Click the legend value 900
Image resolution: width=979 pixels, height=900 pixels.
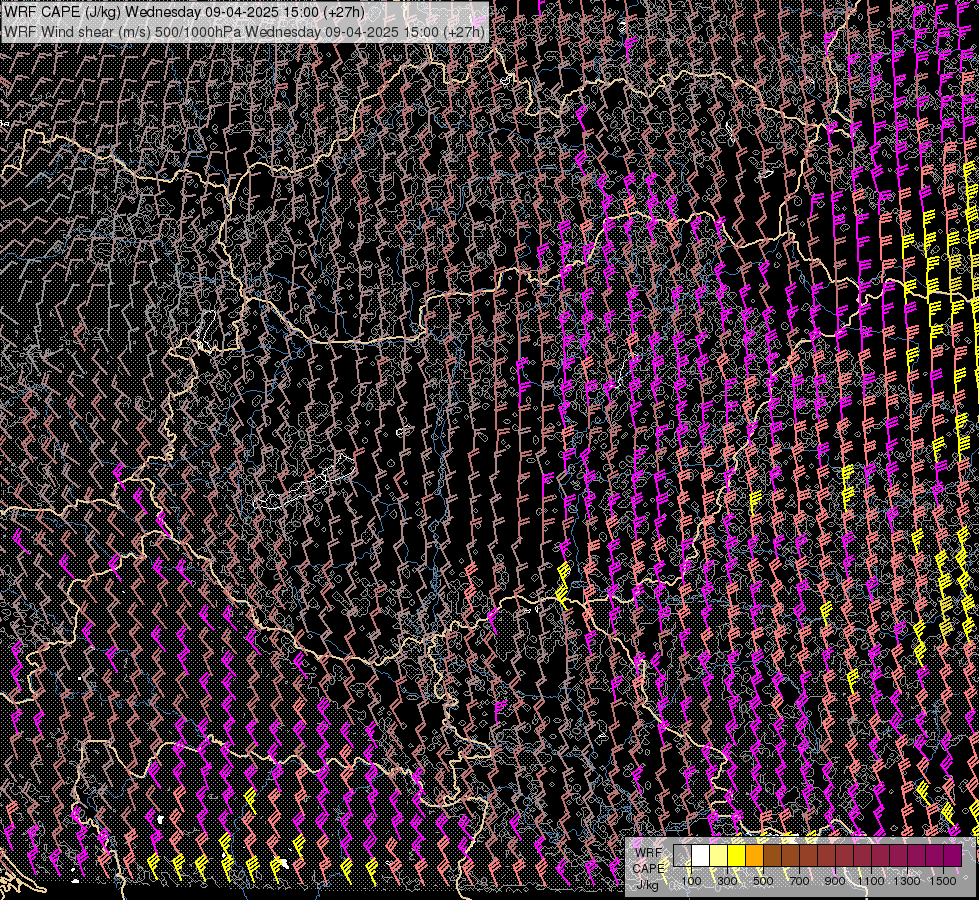835,881
